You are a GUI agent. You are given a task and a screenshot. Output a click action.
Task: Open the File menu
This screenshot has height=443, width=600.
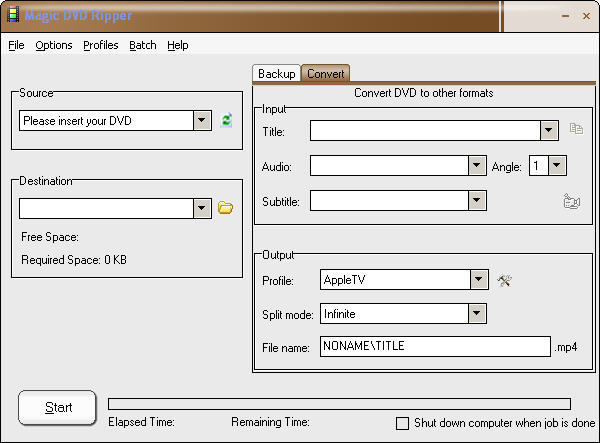[x=16, y=45]
